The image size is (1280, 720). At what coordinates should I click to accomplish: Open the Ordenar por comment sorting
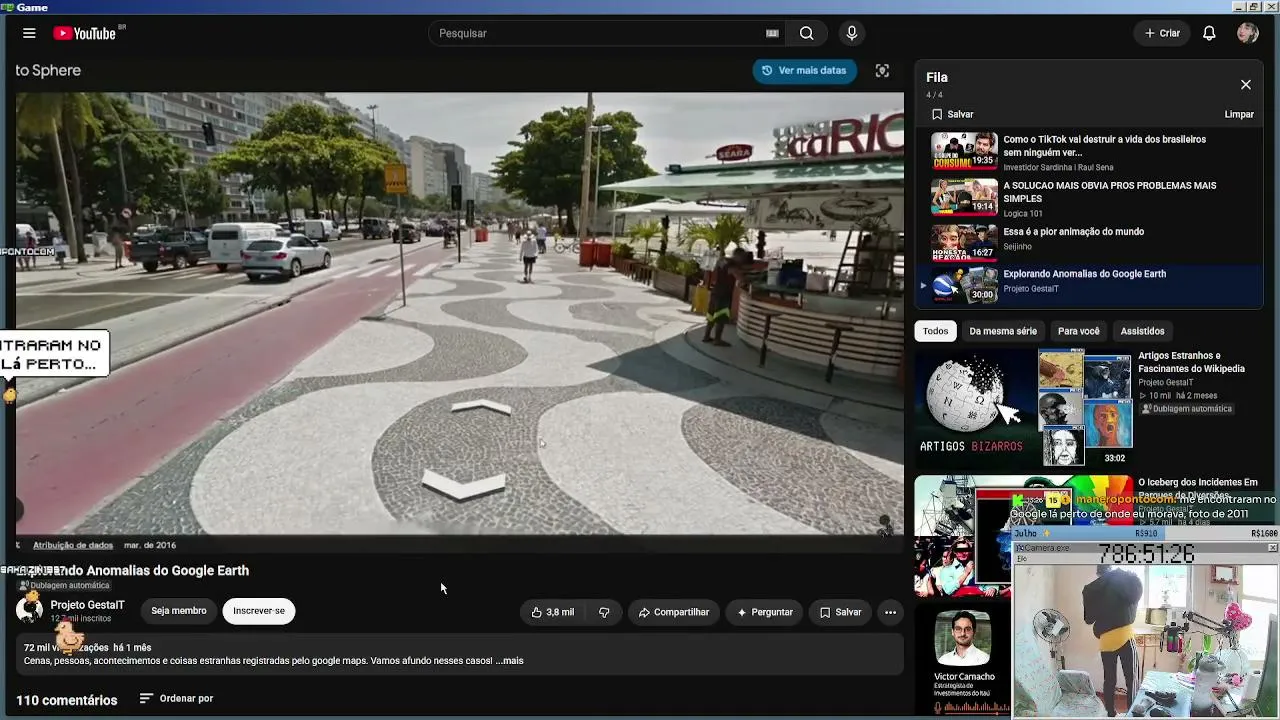pyautogui.click(x=176, y=698)
